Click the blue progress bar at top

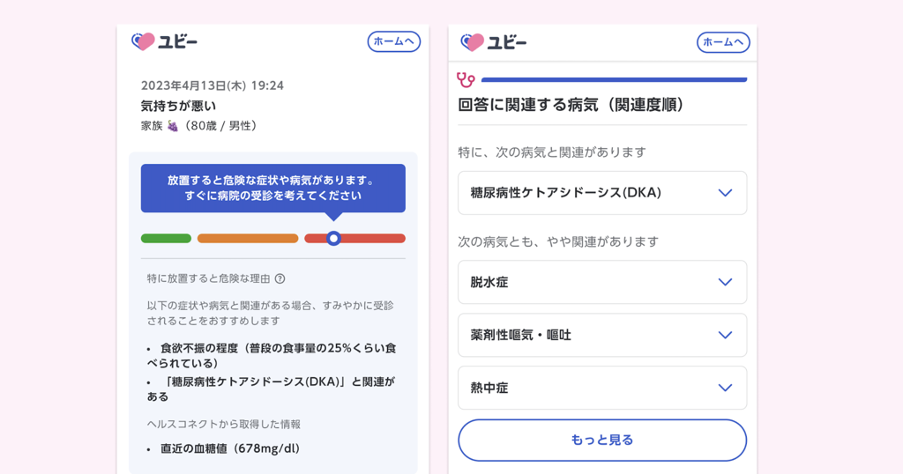613,79
